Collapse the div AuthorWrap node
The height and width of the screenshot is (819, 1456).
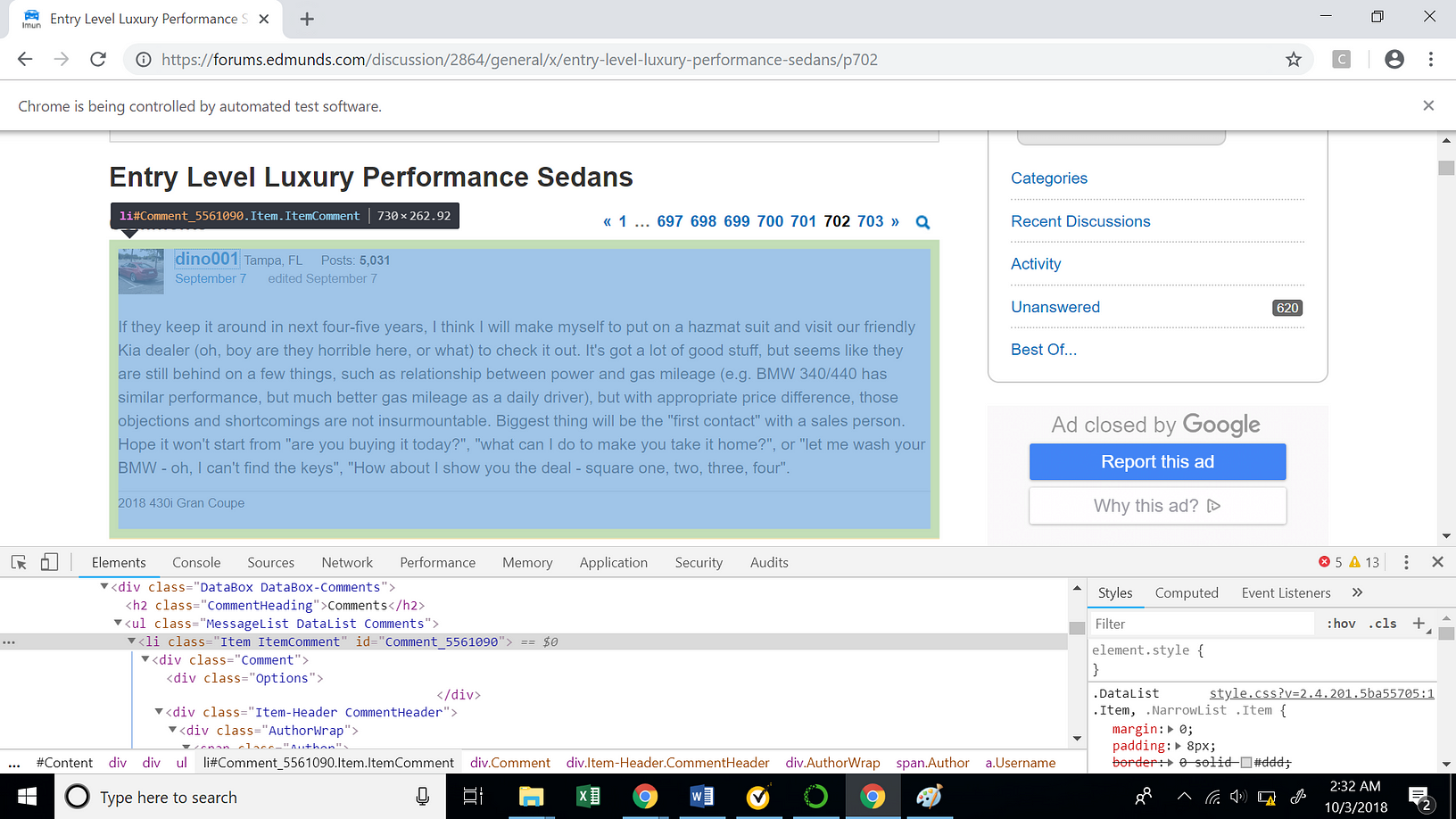coord(173,730)
